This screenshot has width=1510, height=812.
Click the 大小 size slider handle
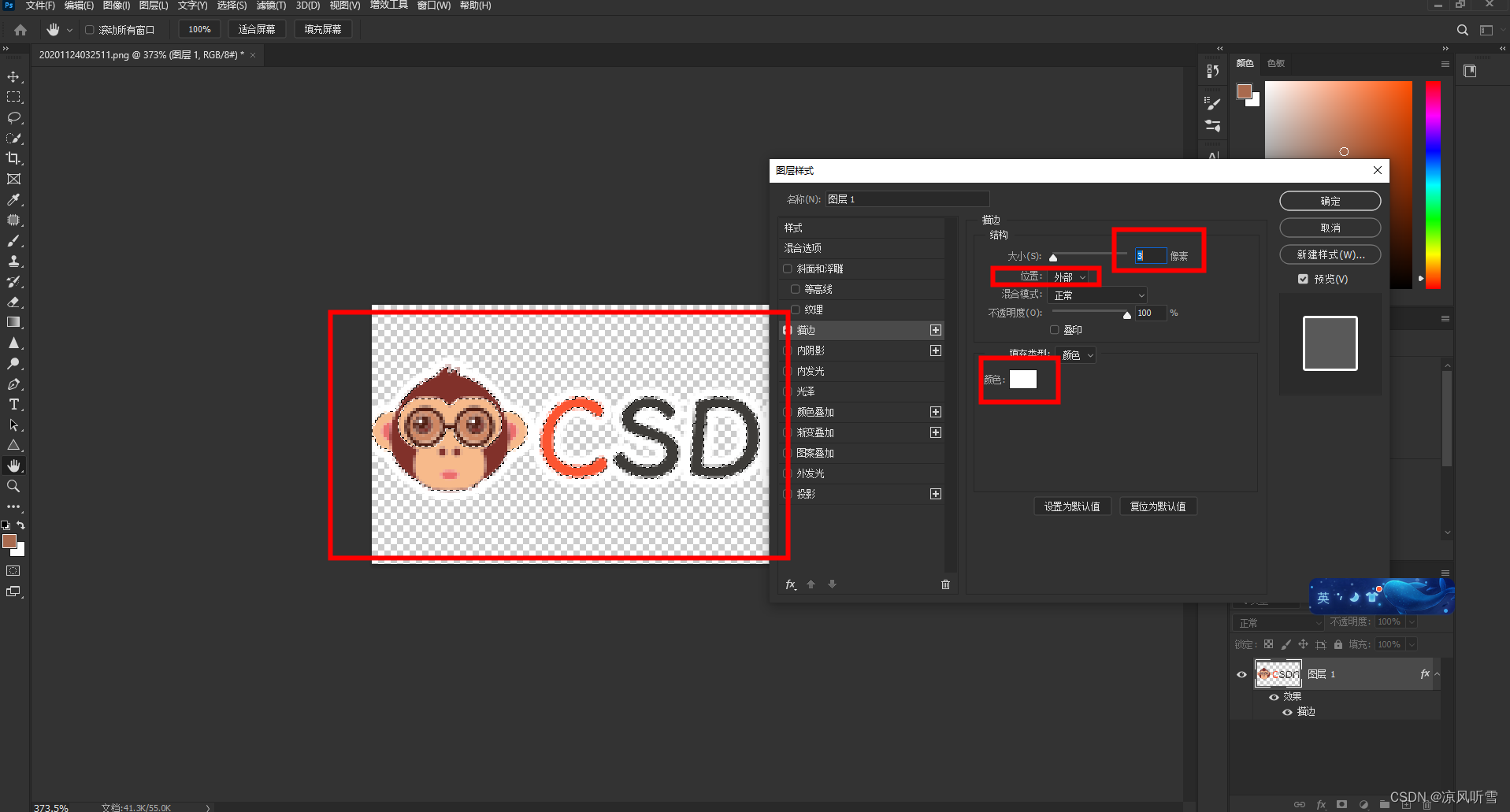coord(1053,258)
